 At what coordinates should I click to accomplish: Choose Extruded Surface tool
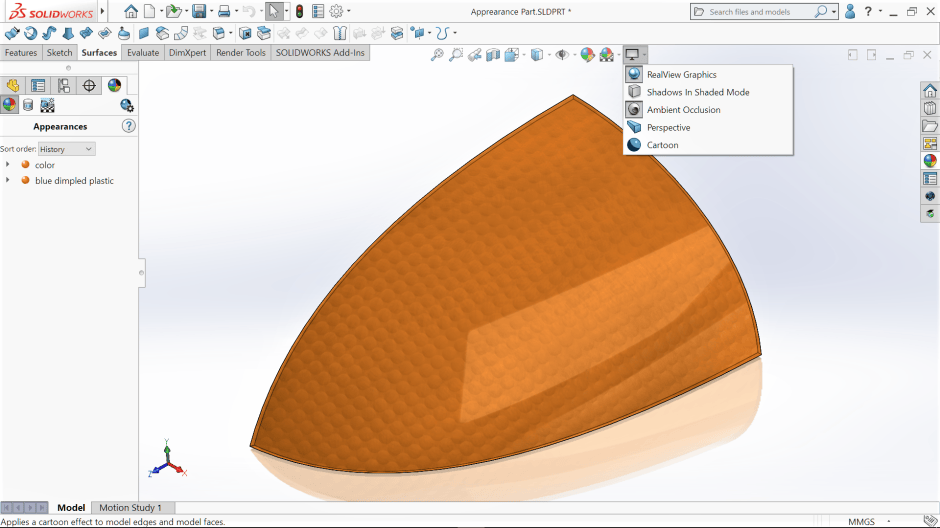(x=11, y=34)
